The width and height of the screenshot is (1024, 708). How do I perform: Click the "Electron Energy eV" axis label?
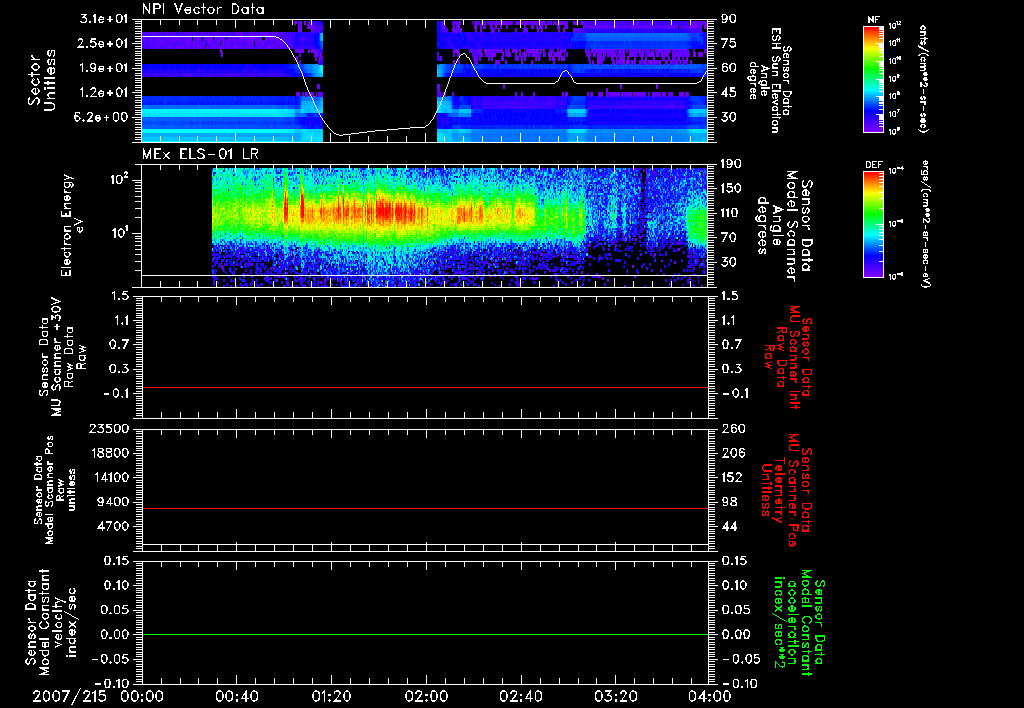click(x=71, y=225)
